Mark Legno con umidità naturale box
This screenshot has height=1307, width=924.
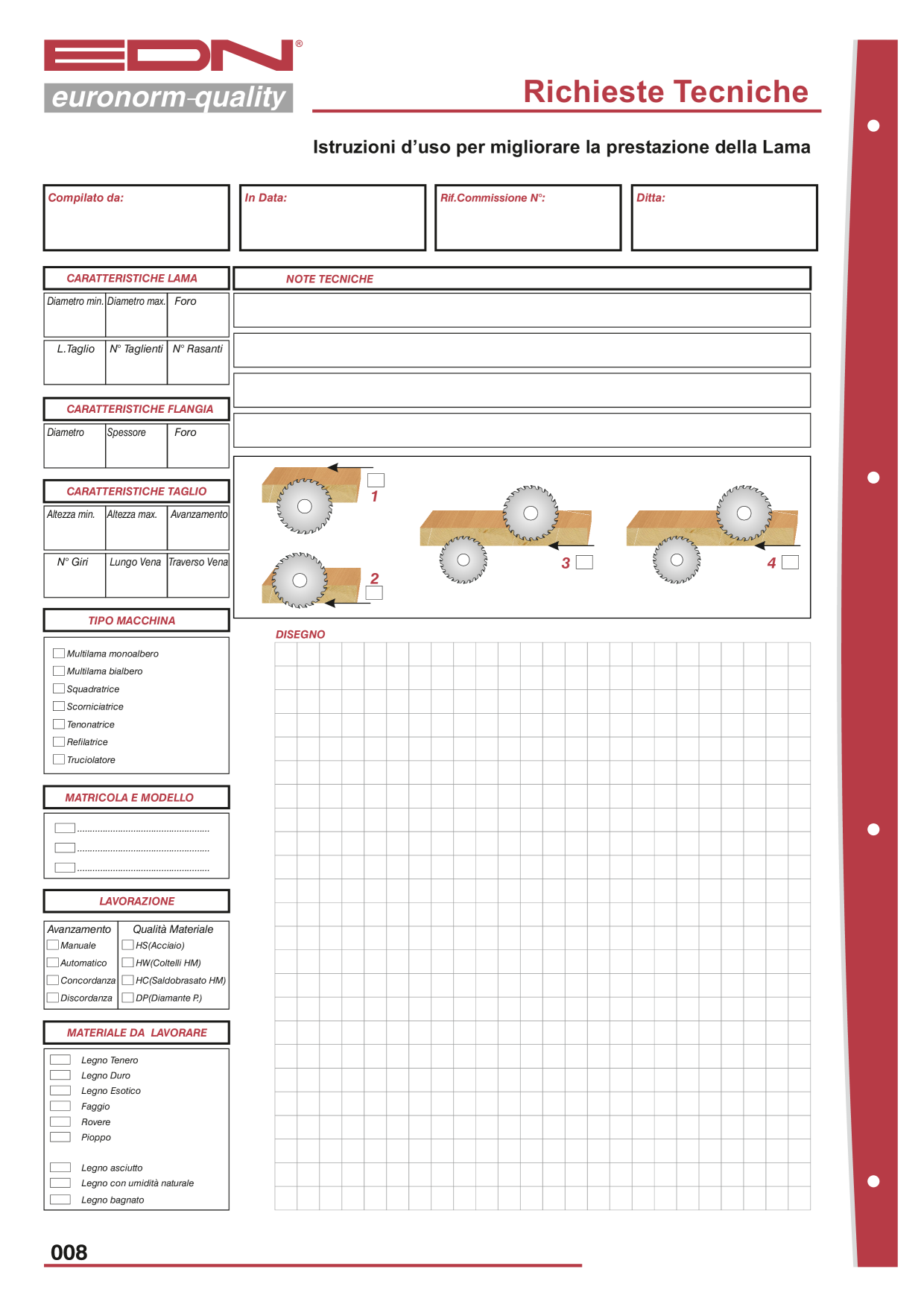click(60, 1183)
